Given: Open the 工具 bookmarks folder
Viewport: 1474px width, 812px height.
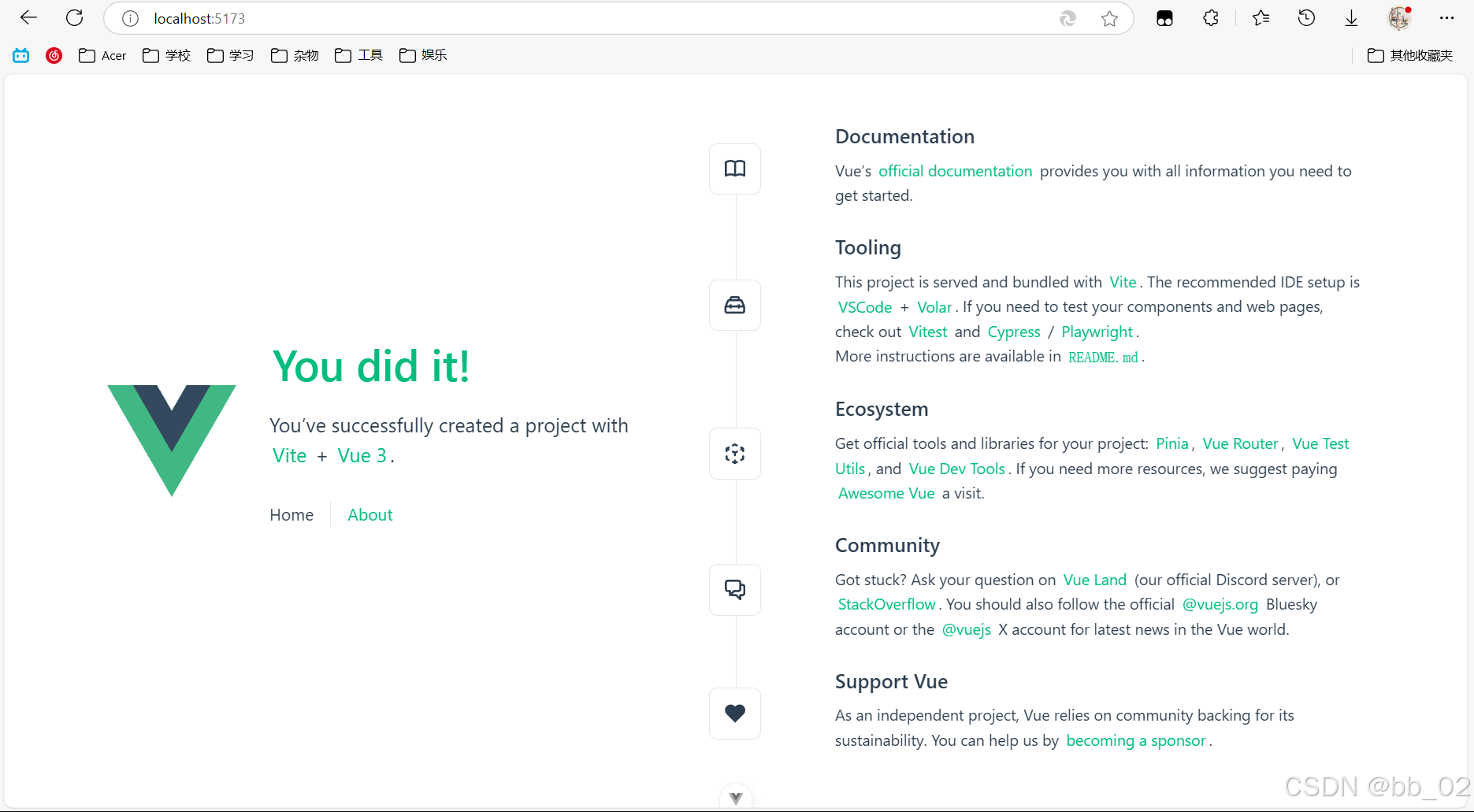Looking at the screenshot, I should pyautogui.click(x=358, y=55).
